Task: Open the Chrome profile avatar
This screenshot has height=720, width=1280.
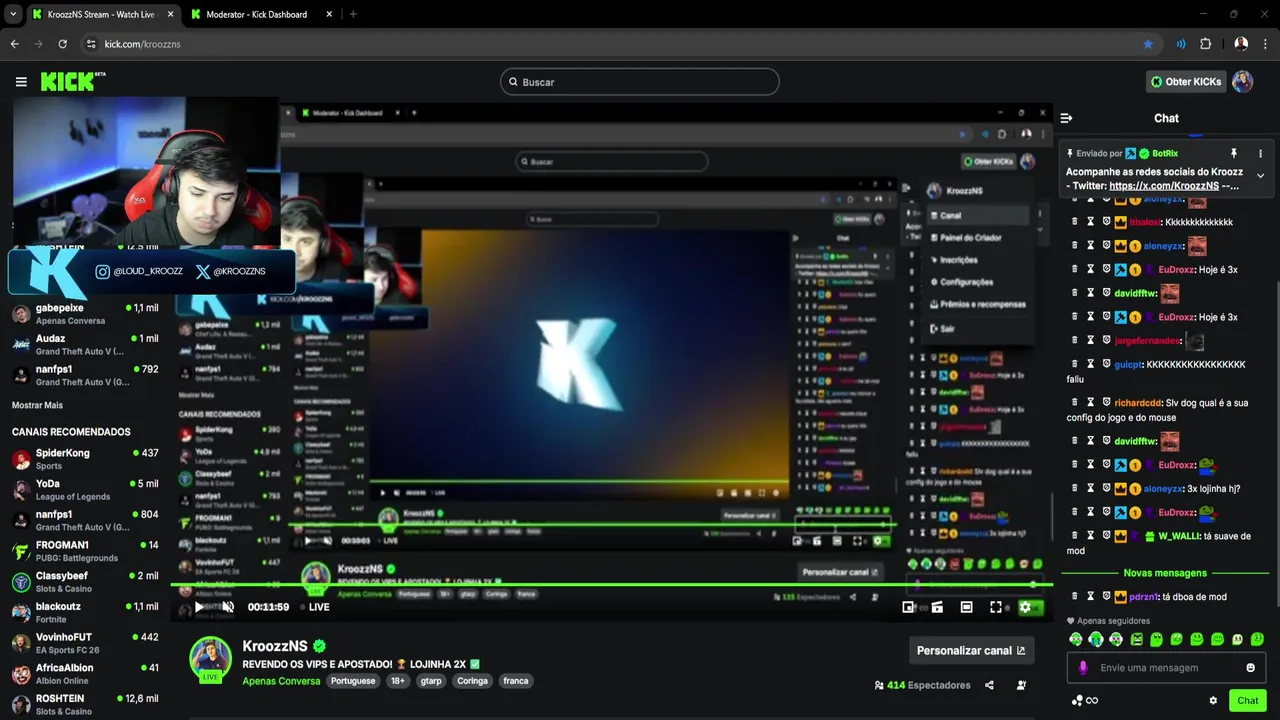Action: [1241, 44]
